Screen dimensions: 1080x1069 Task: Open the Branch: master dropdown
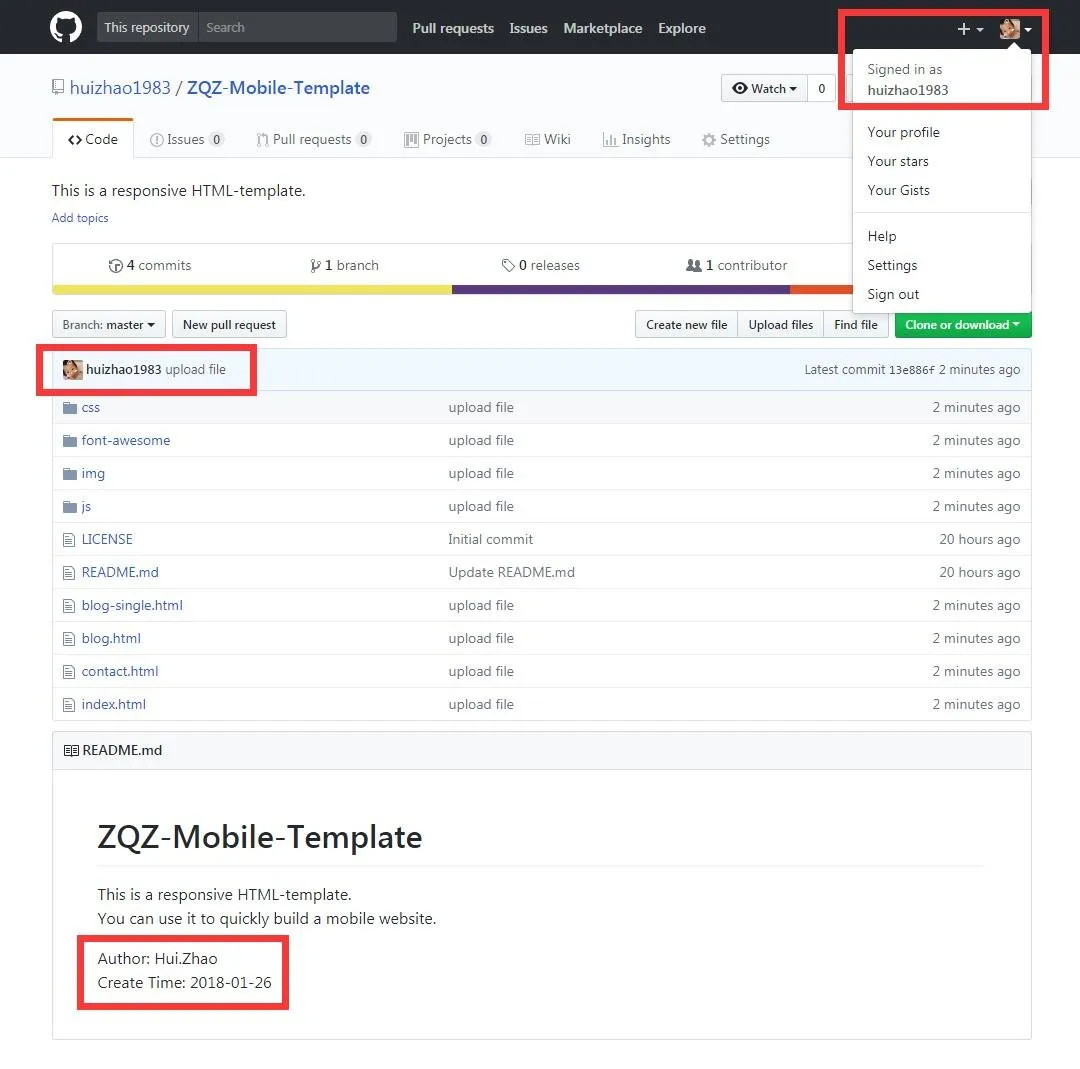pos(109,324)
